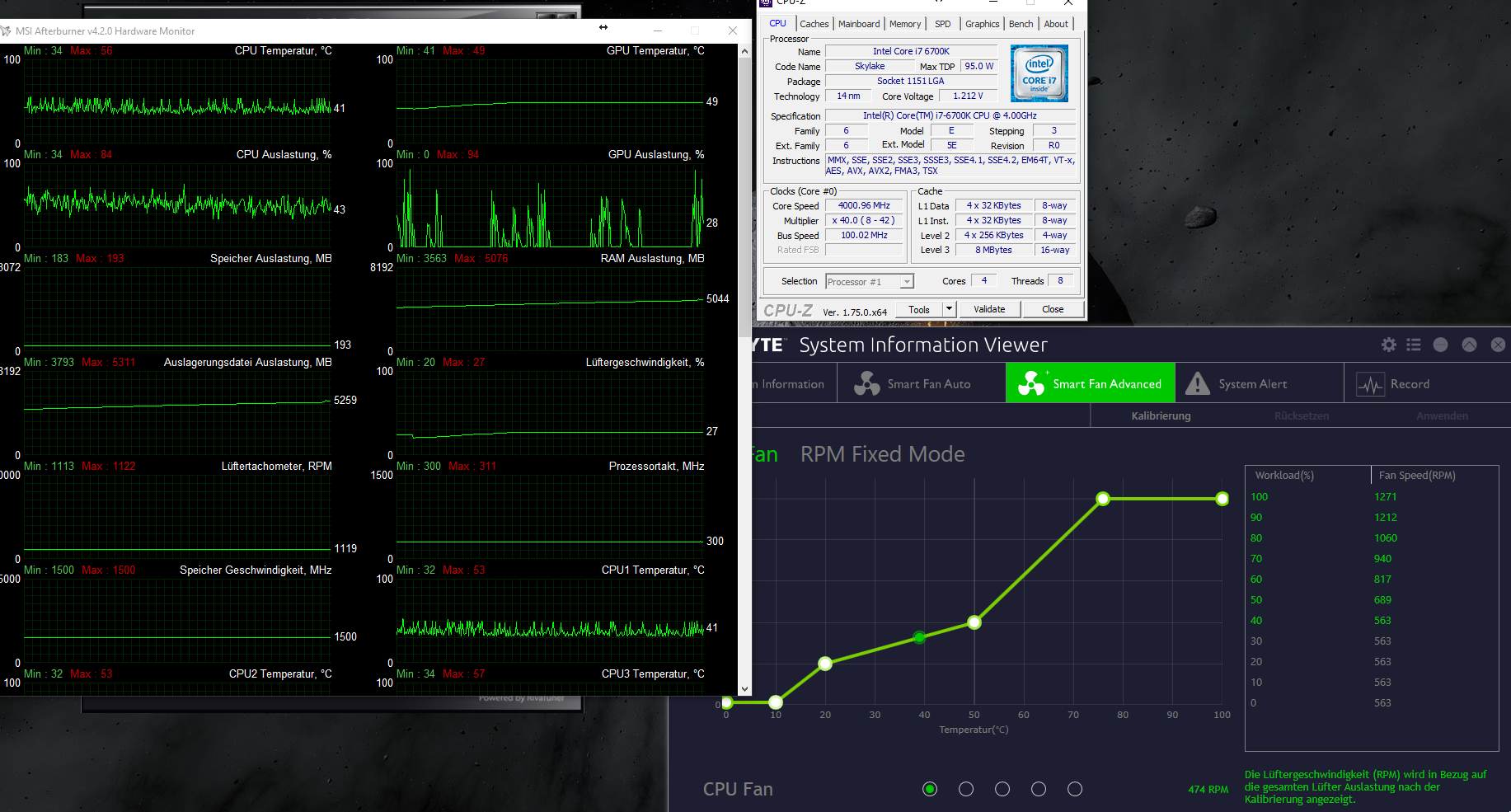
Task: Switch to the System Alert tab
Action: coord(1259,383)
